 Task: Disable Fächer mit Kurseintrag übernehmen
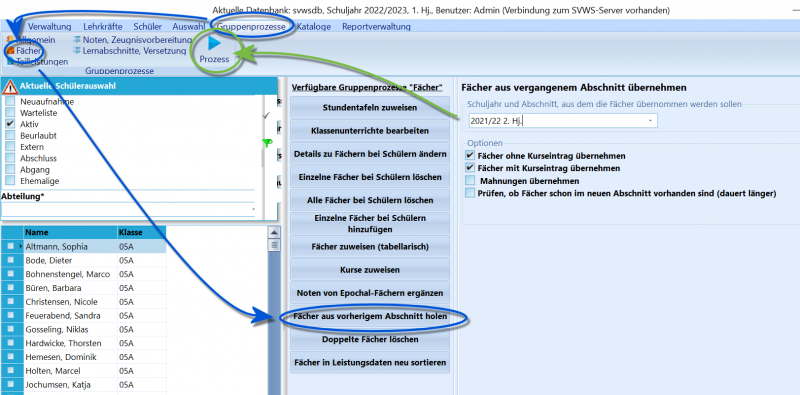click(470, 168)
